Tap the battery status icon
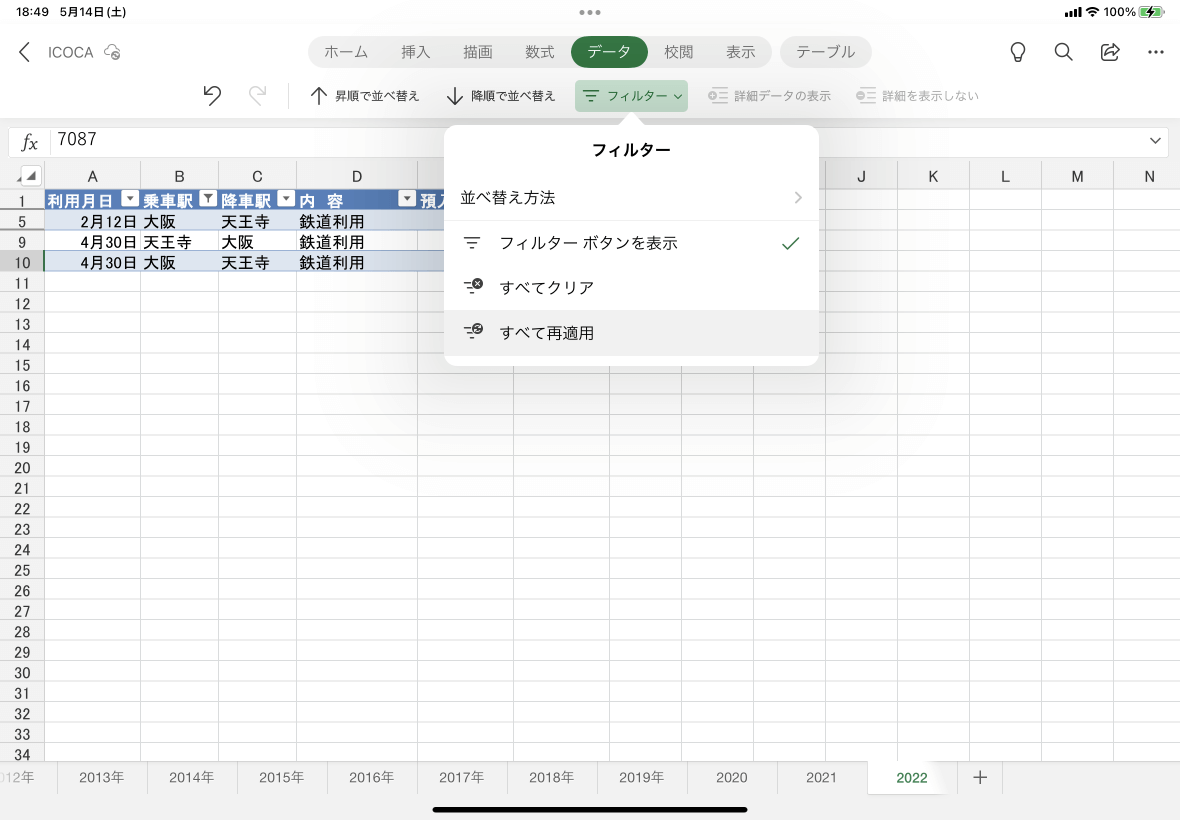1180x820 pixels. (x=1151, y=12)
